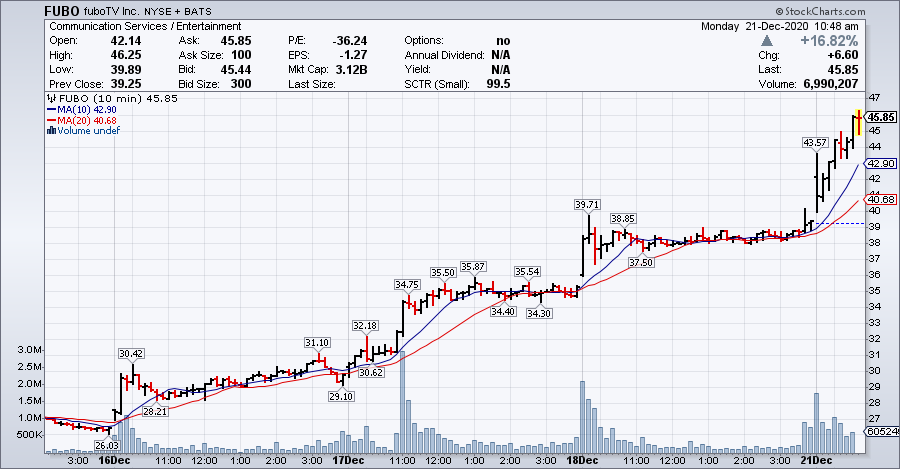Click the 16Dec date axis label

click(114, 460)
